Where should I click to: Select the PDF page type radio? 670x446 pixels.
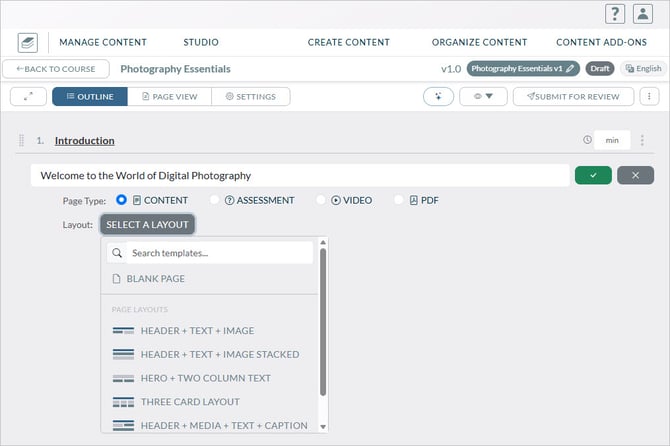(x=398, y=200)
